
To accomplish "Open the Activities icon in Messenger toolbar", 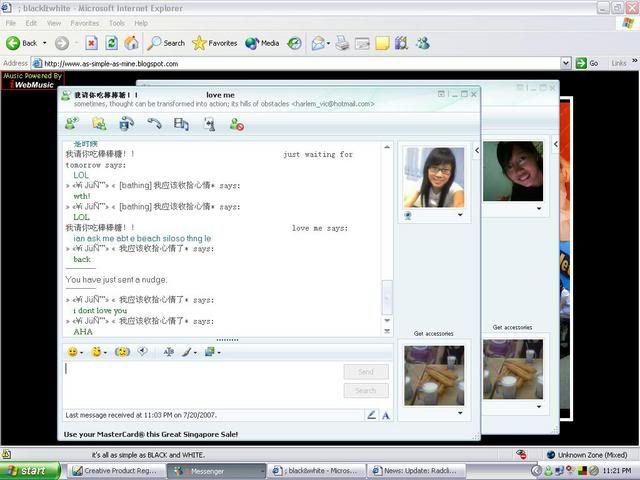I will tap(181, 124).
